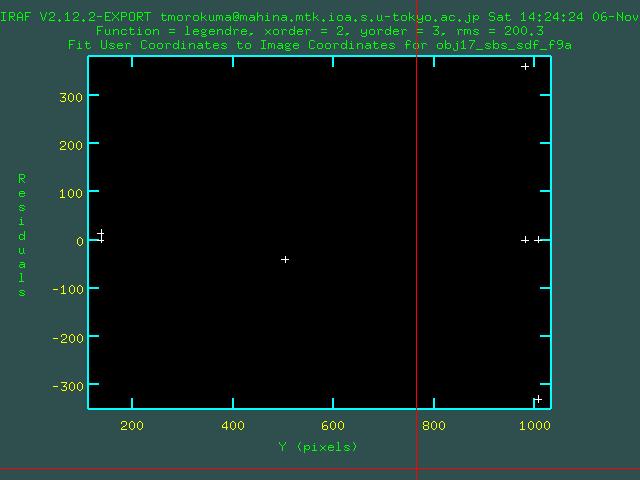Click the 'IRAF V2.12.2-EXPORT' header text
Viewport: 640px width, 480px height.
coord(76,17)
